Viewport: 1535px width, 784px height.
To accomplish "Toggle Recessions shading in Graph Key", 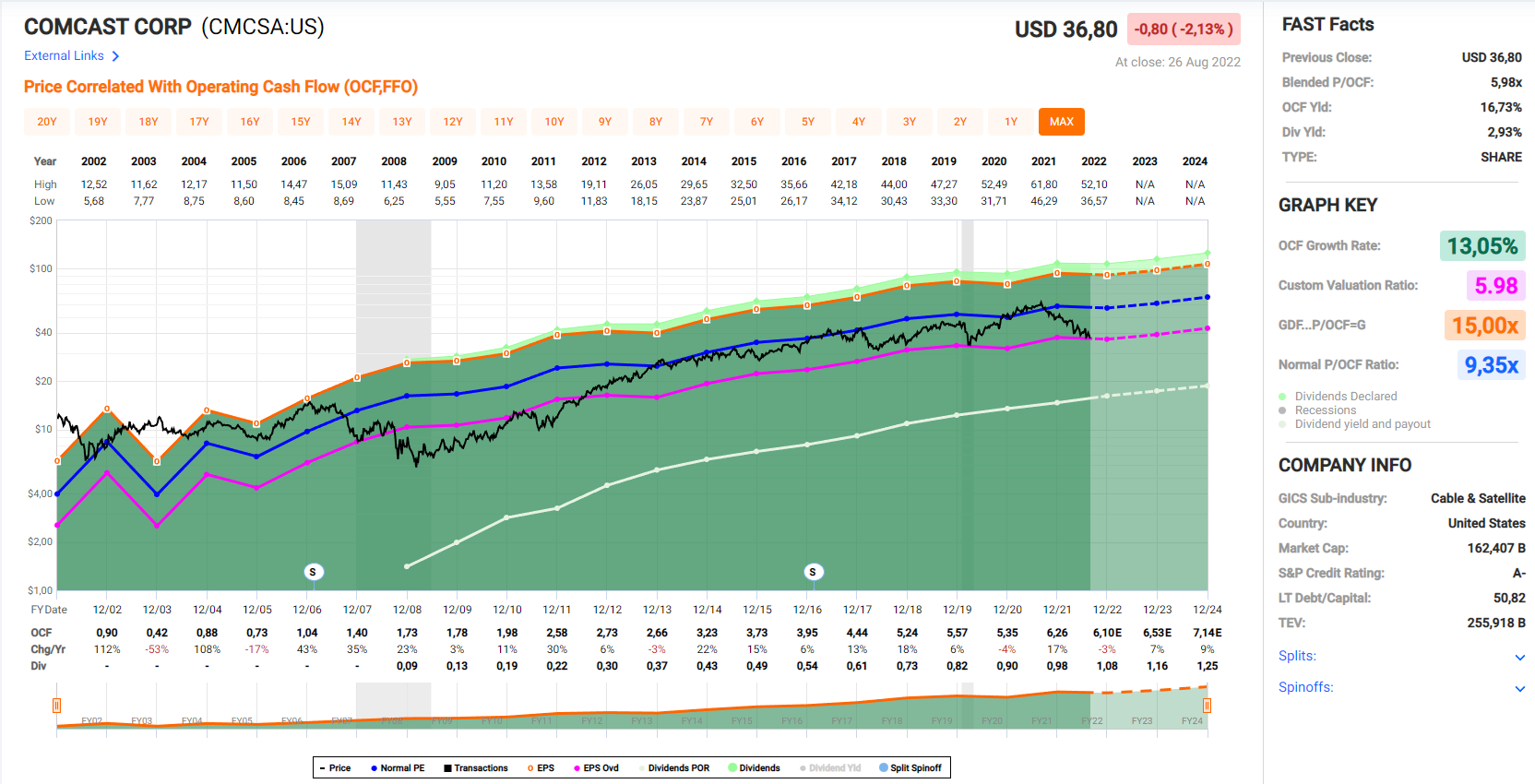I will click(x=1325, y=410).
